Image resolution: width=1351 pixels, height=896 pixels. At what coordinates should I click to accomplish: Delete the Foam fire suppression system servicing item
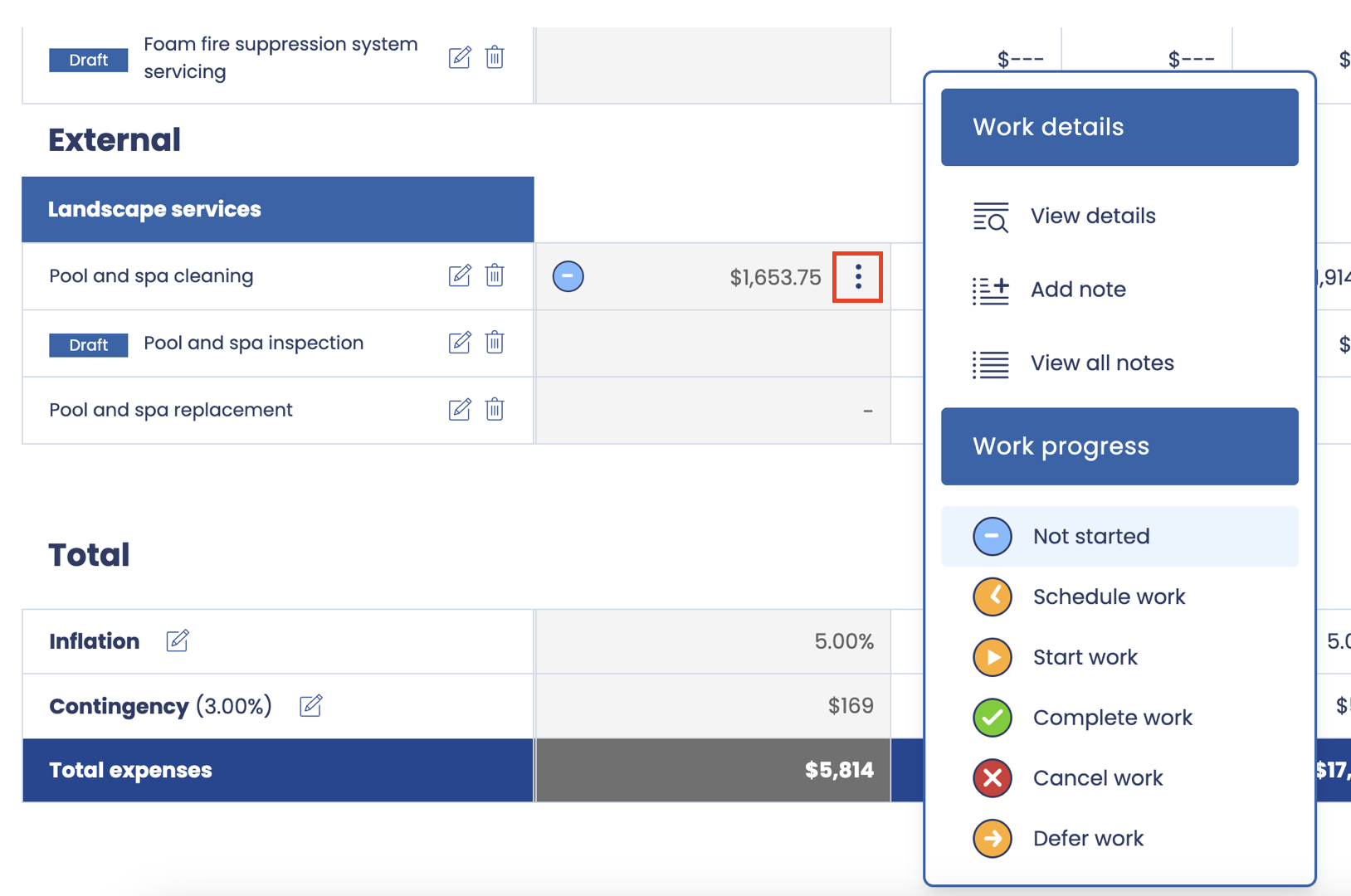[x=495, y=57]
